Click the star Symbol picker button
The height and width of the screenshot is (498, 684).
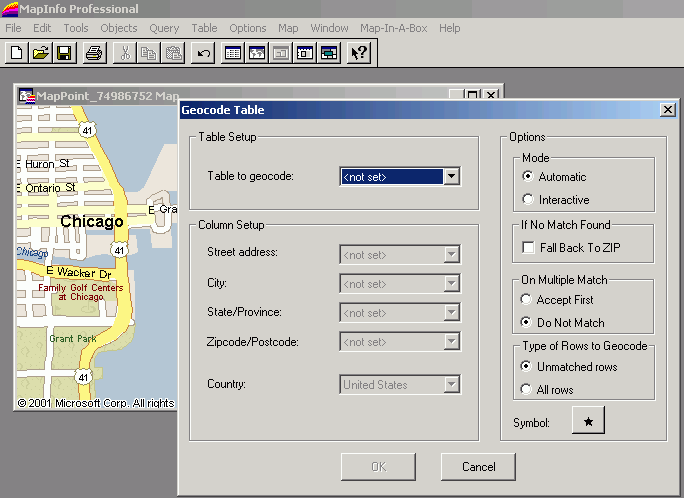(x=588, y=423)
